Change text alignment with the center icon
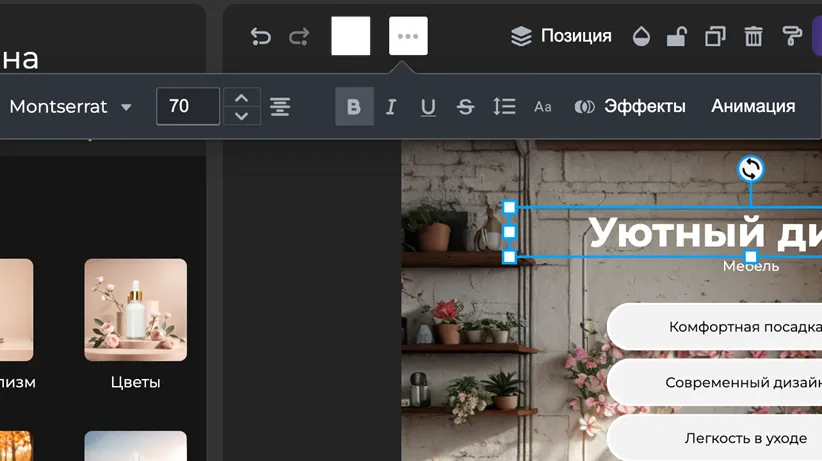Screen dimensions: 822x461 (x=280, y=106)
